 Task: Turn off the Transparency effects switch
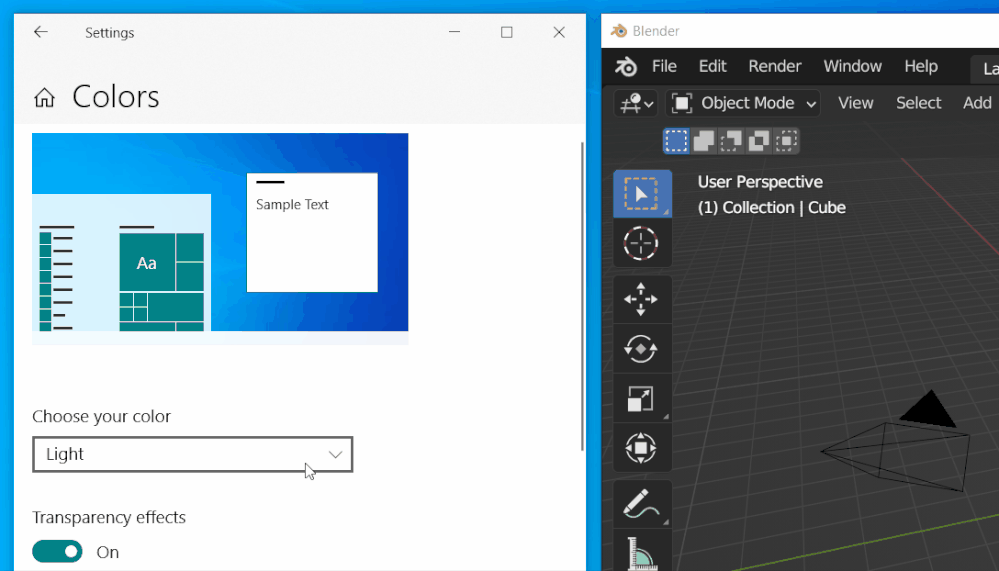[57, 551]
